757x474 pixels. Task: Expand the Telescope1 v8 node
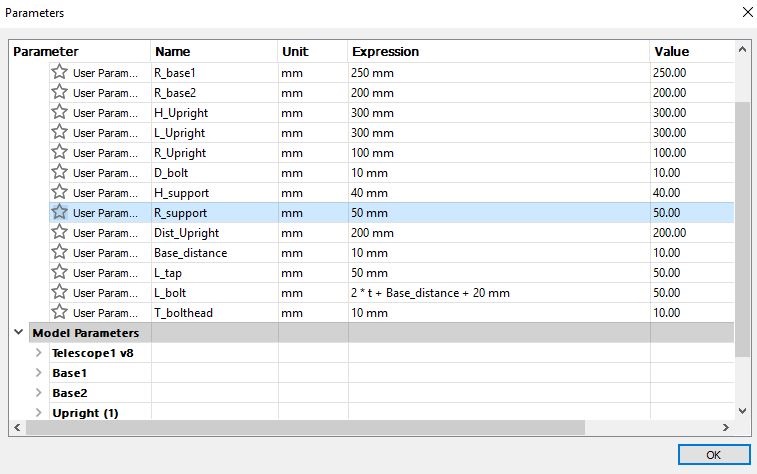click(x=39, y=353)
